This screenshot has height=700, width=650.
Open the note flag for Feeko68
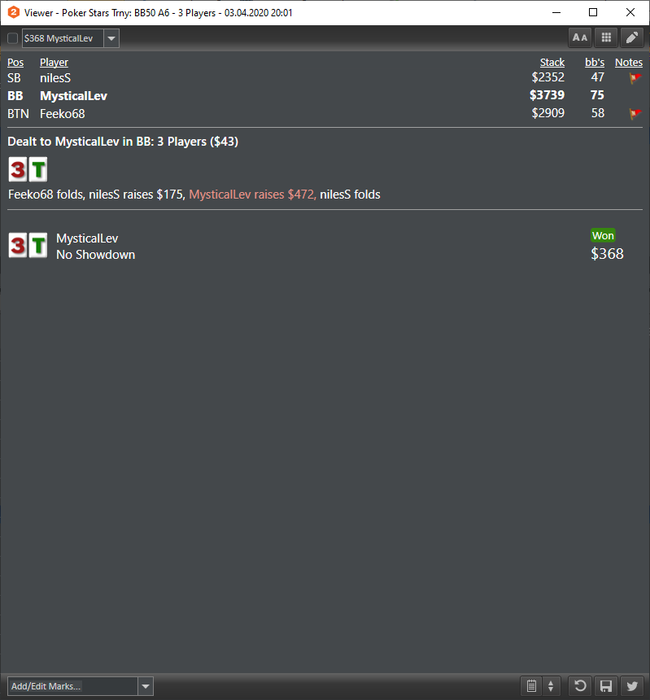(x=635, y=114)
